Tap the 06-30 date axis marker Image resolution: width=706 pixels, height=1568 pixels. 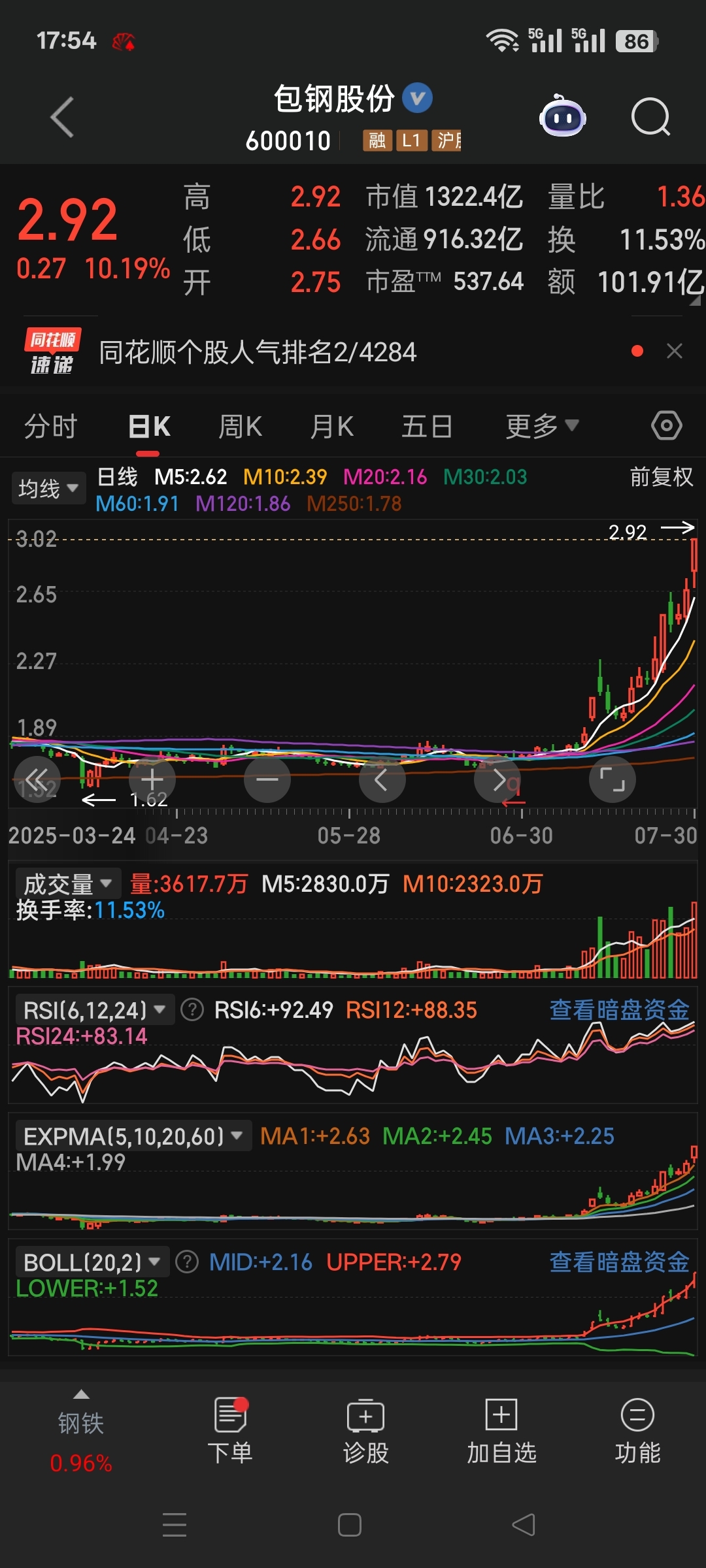click(522, 836)
